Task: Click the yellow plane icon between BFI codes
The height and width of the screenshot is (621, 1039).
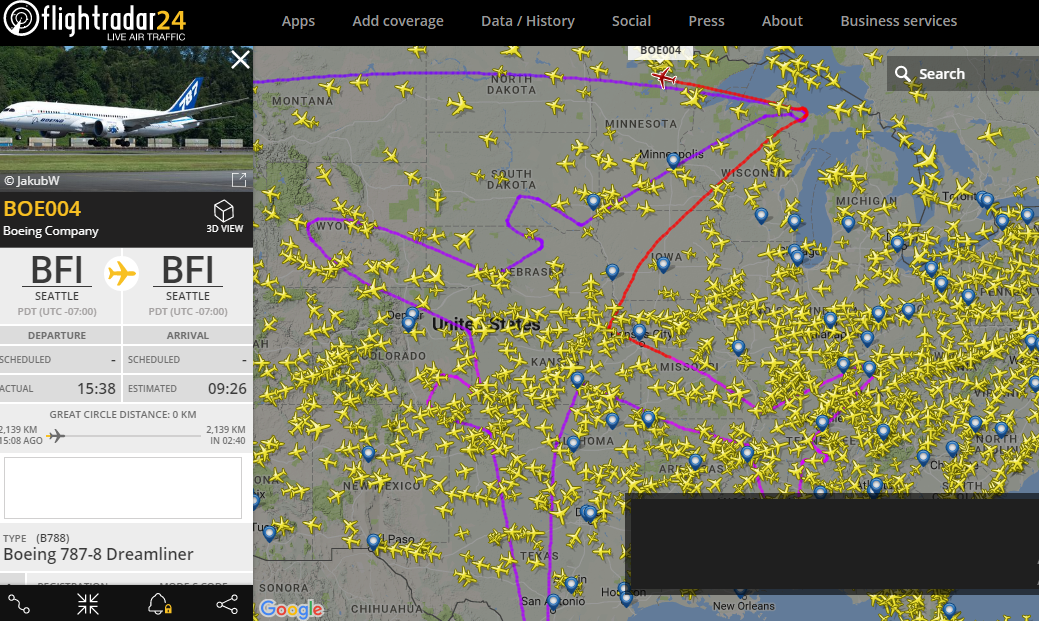Action: point(121,273)
